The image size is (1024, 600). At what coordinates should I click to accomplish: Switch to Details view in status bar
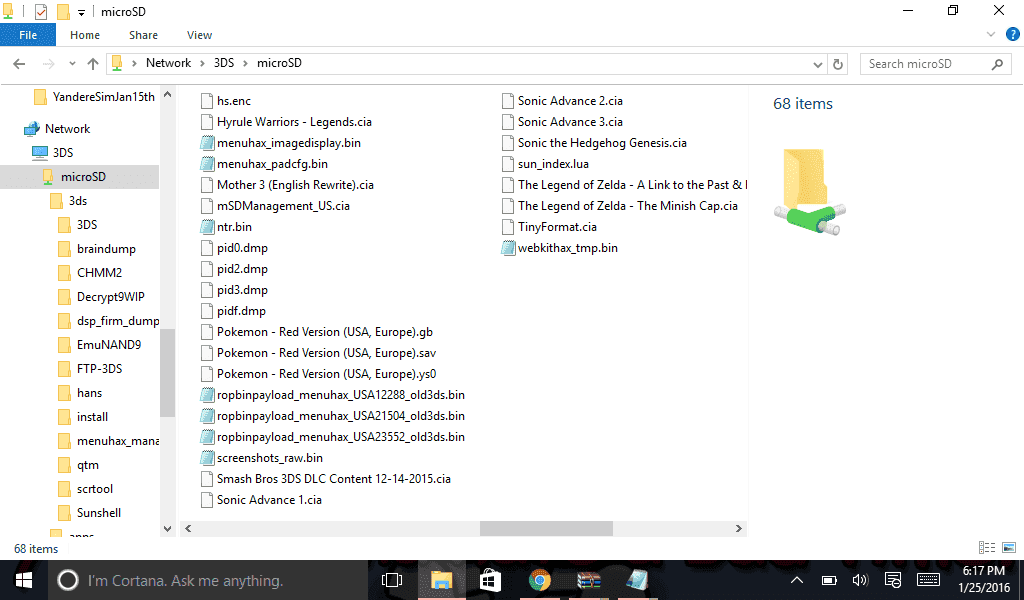tap(987, 548)
